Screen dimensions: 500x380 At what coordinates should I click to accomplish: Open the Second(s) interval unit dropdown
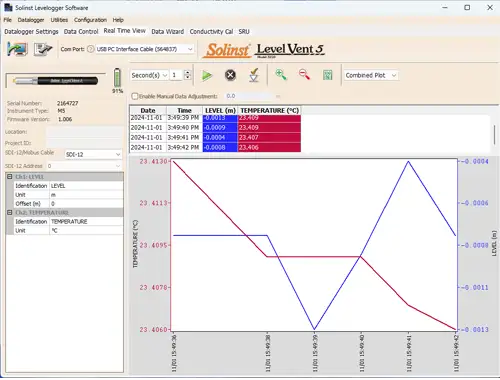[149, 75]
